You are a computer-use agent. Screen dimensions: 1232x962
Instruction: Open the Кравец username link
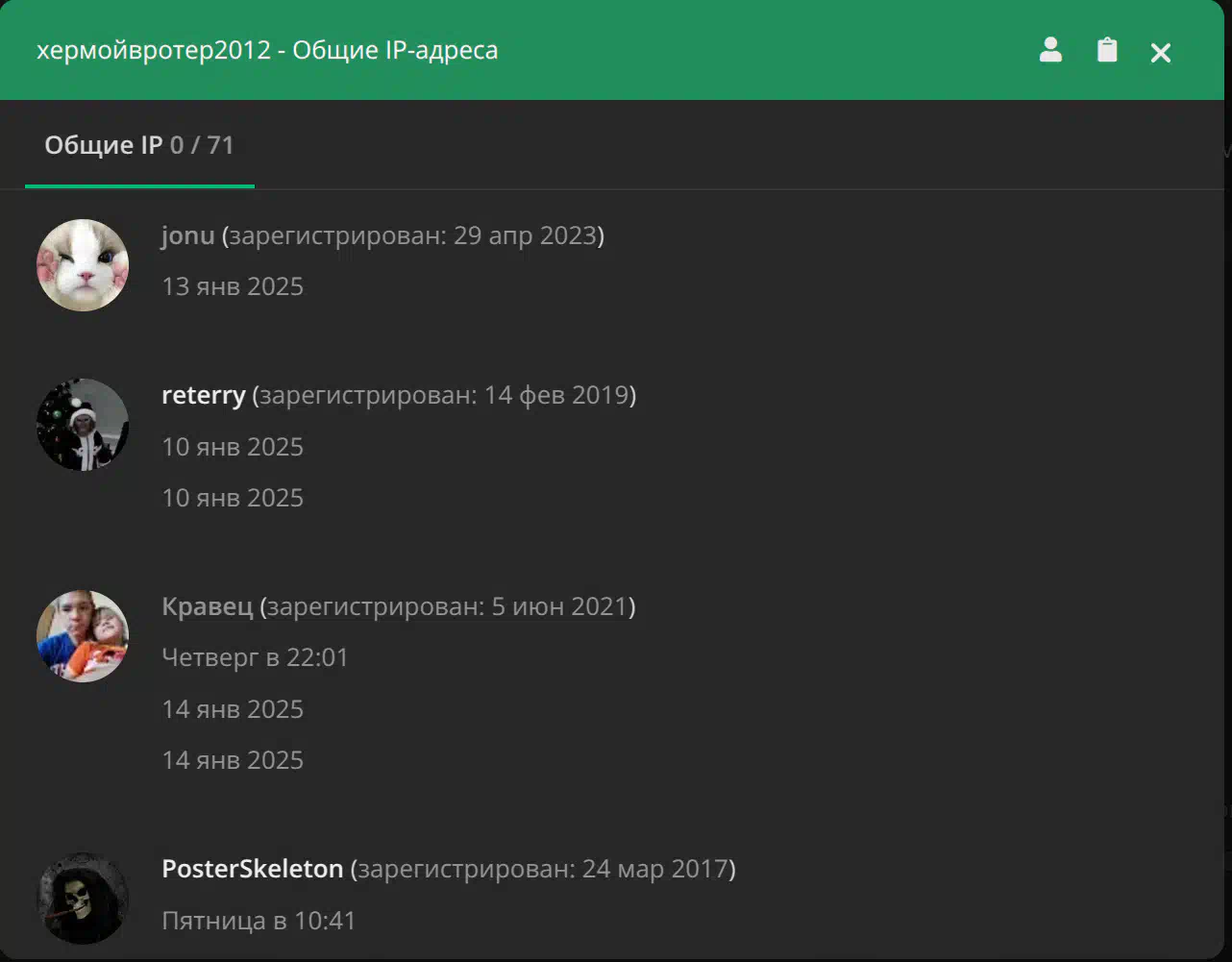pyautogui.click(x=208, y=606)
